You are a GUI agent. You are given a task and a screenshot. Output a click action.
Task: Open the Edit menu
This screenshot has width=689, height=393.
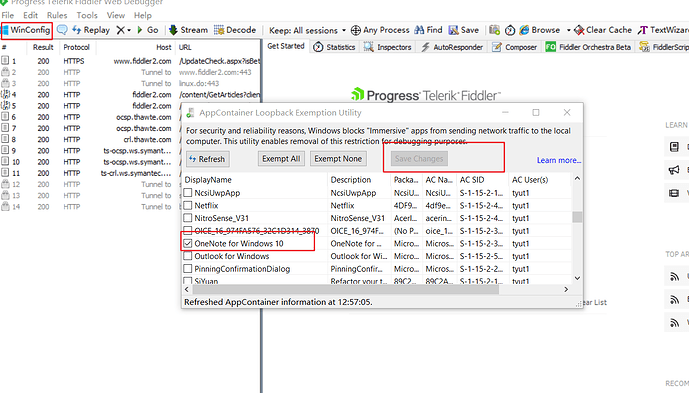30,15
